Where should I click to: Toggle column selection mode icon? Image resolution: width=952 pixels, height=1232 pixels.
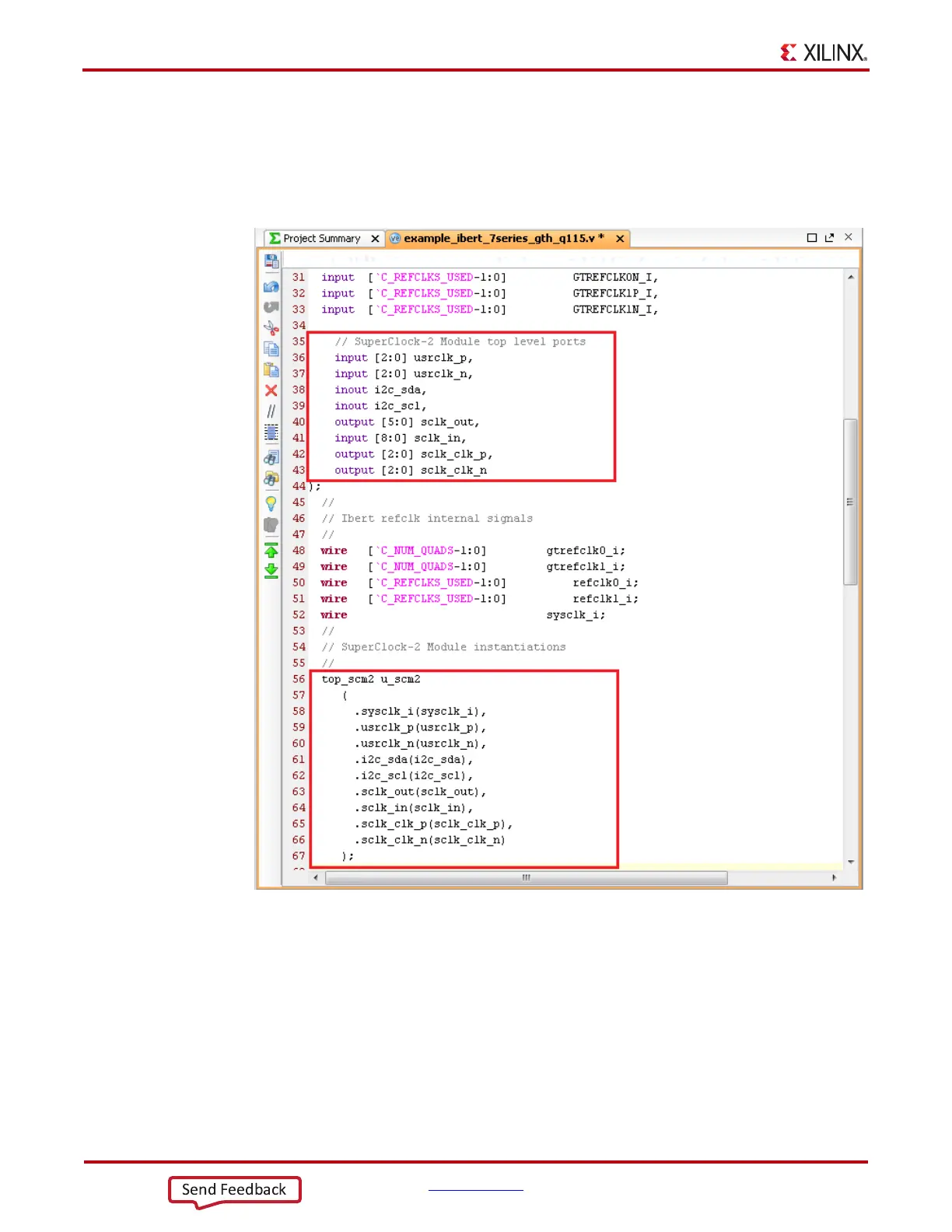point(271,432)
